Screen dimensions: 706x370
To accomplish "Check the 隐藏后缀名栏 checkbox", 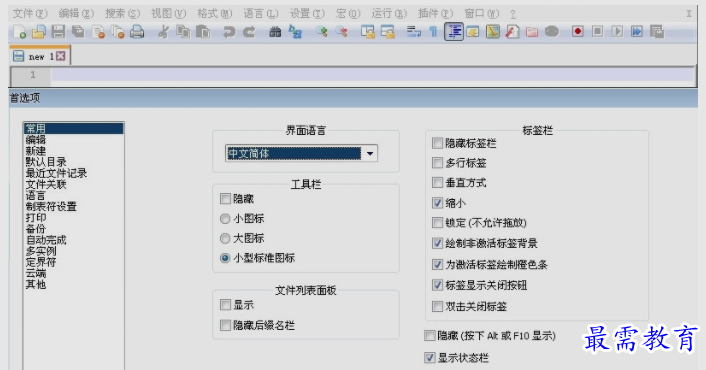I will (225, 325).
